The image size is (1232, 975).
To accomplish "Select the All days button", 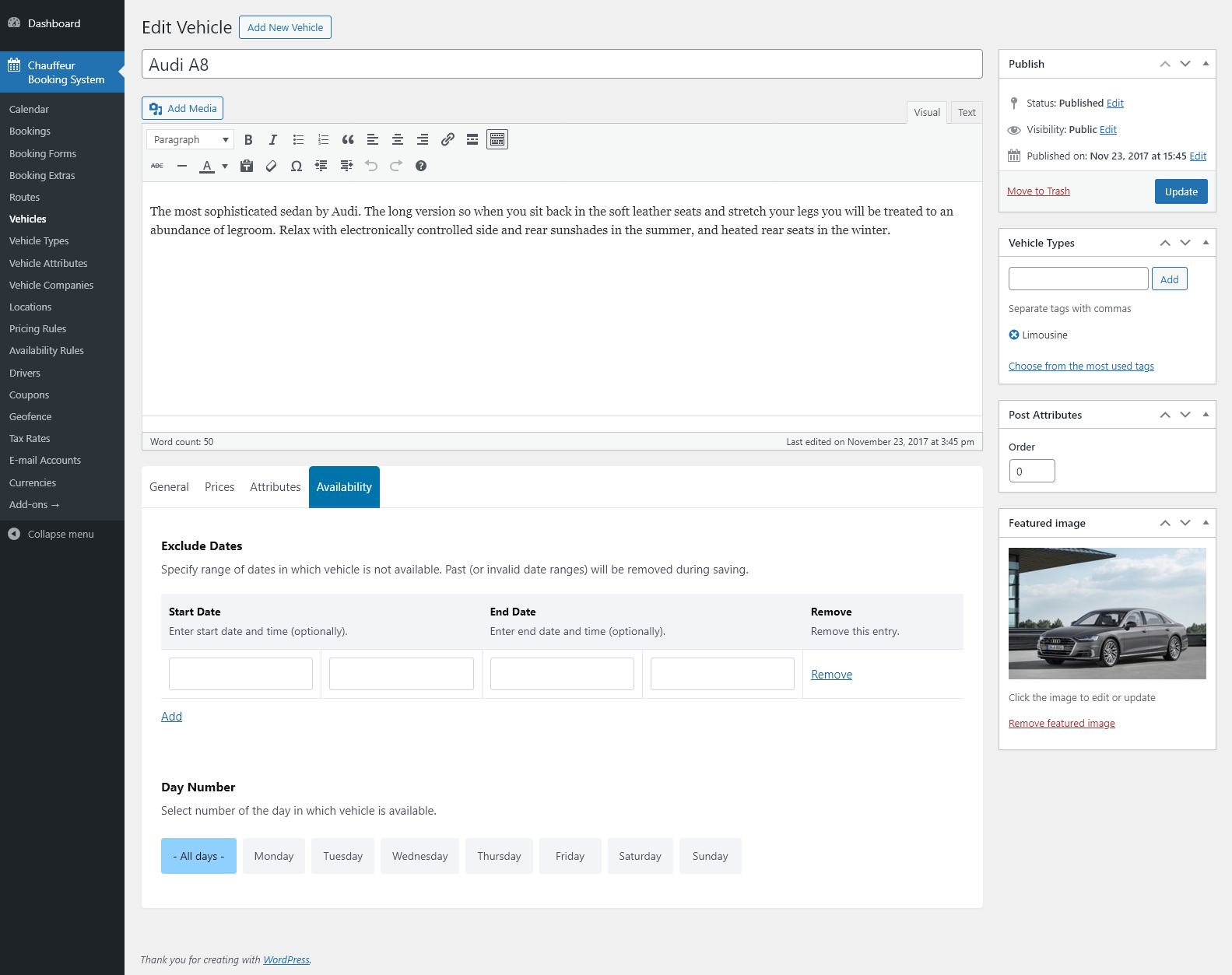I will point(198,856).
